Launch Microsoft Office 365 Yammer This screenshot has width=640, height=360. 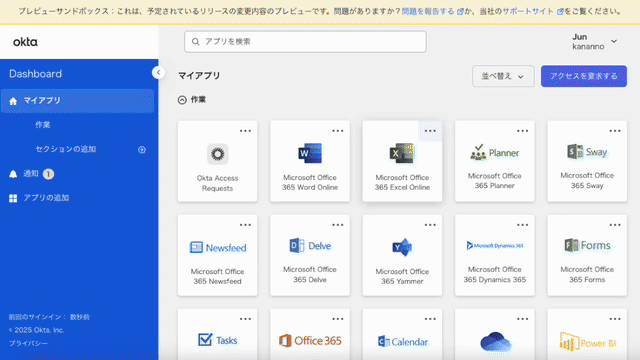402,255
